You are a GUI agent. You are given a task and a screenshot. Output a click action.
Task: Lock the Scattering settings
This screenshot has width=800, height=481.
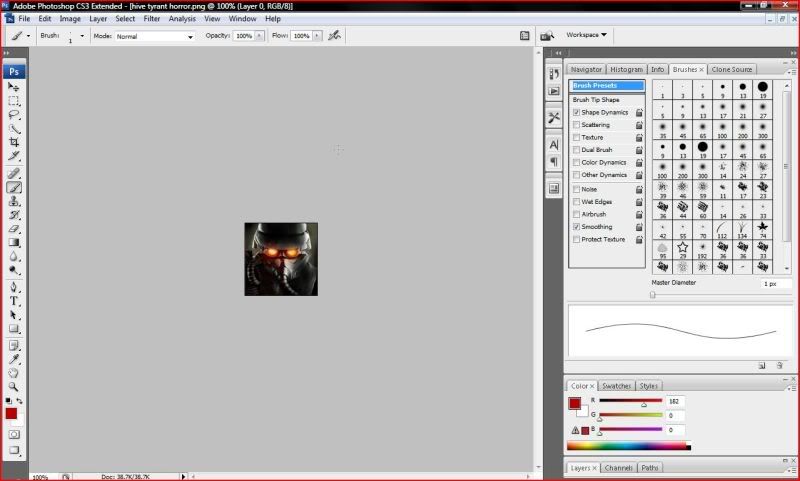[639, 125]
